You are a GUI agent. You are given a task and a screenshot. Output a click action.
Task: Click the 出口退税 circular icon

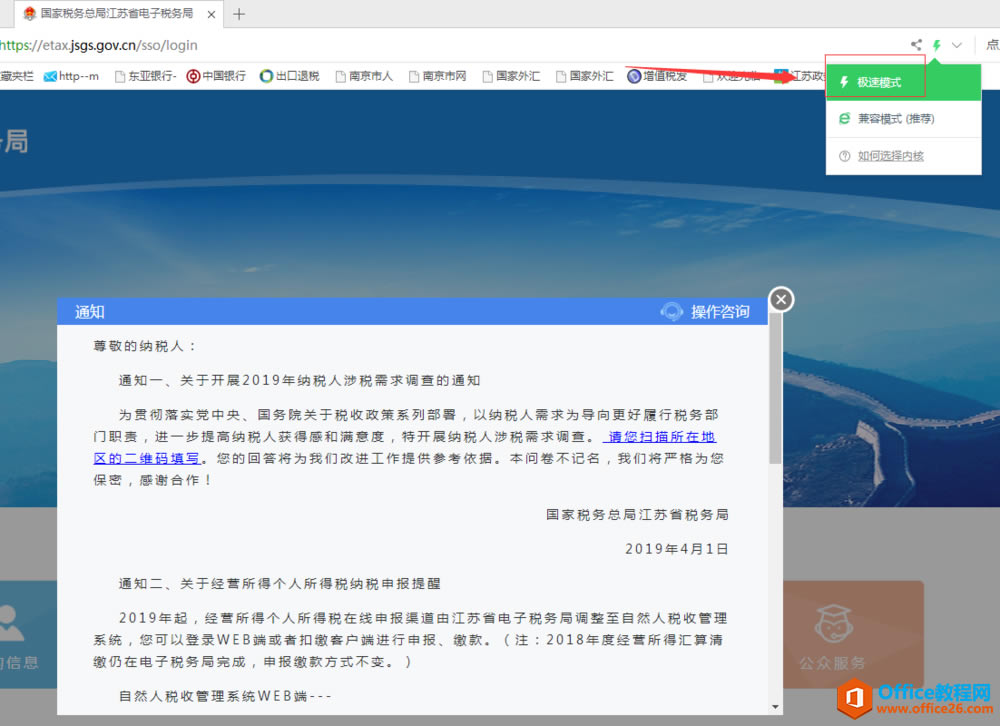click(266, 77)
